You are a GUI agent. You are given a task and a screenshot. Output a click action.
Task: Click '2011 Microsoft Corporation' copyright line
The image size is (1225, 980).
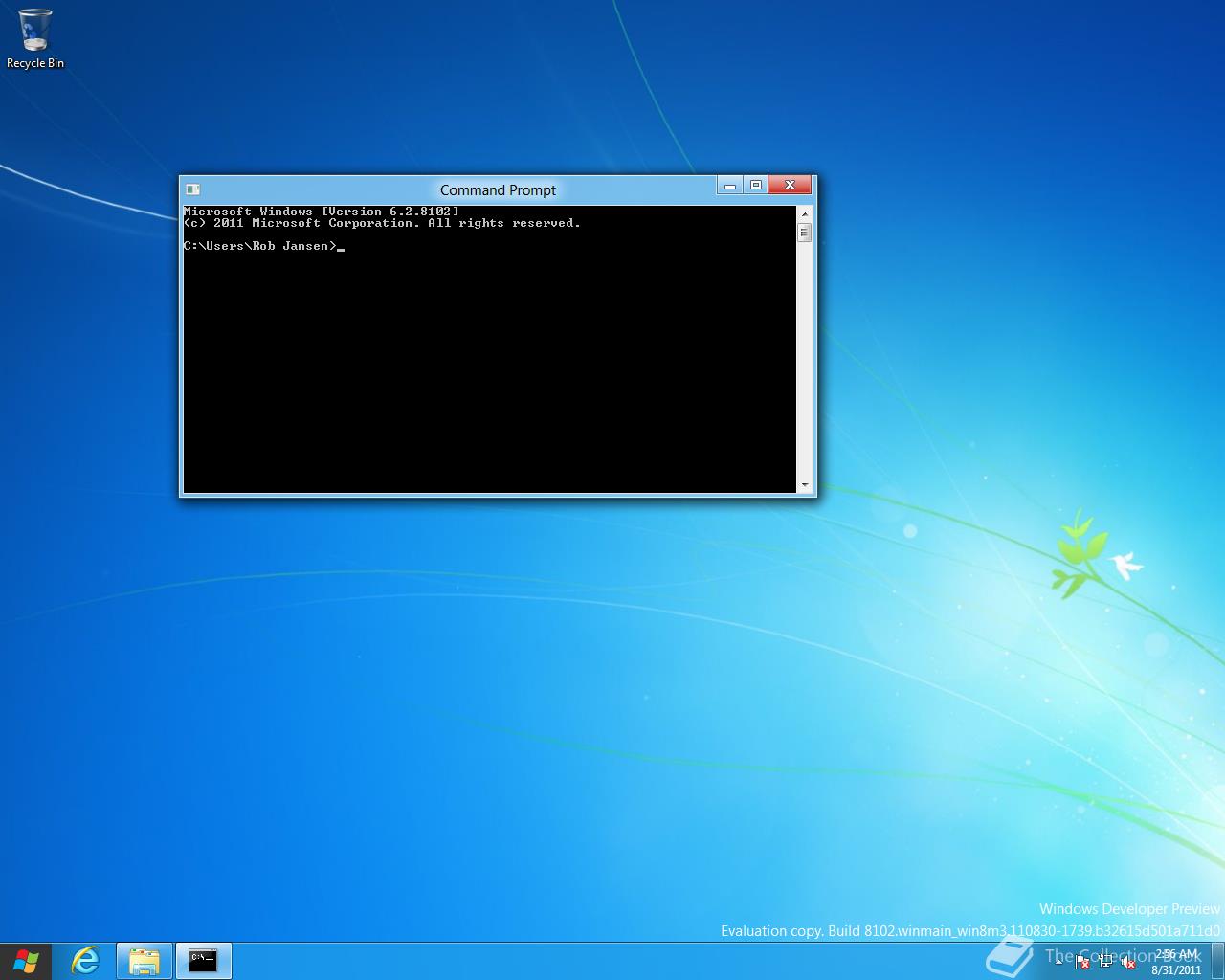pyautogui.click(x=382, y=223)
